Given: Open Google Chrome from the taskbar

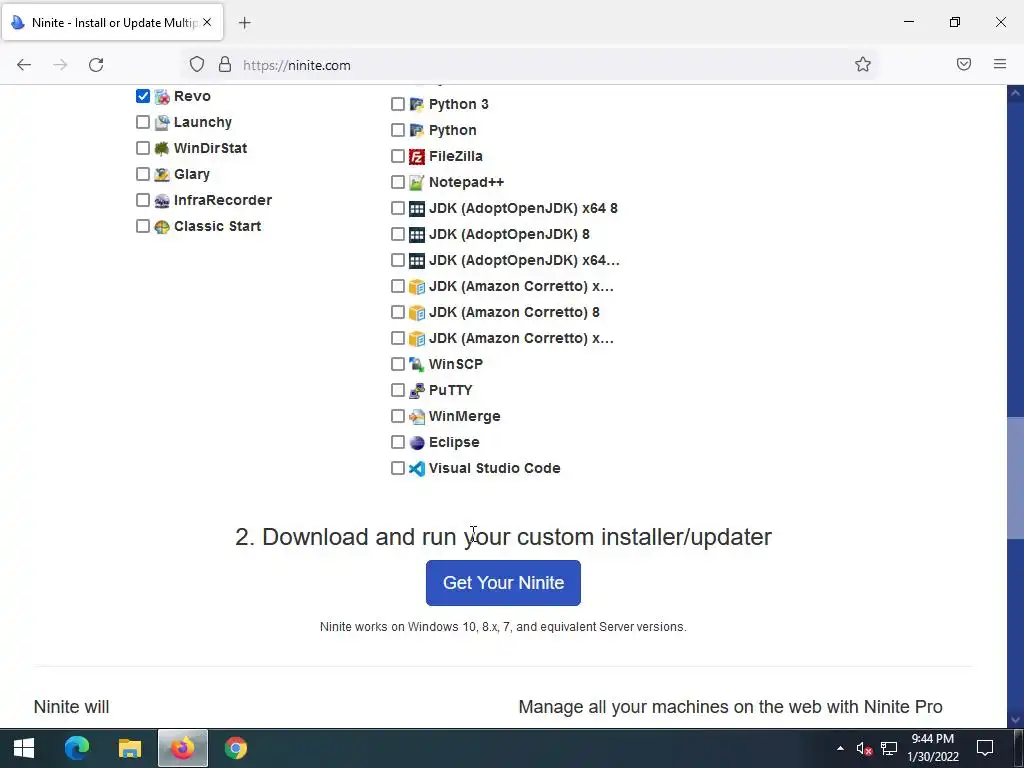Looking at the screenshot, I should 236,748.
